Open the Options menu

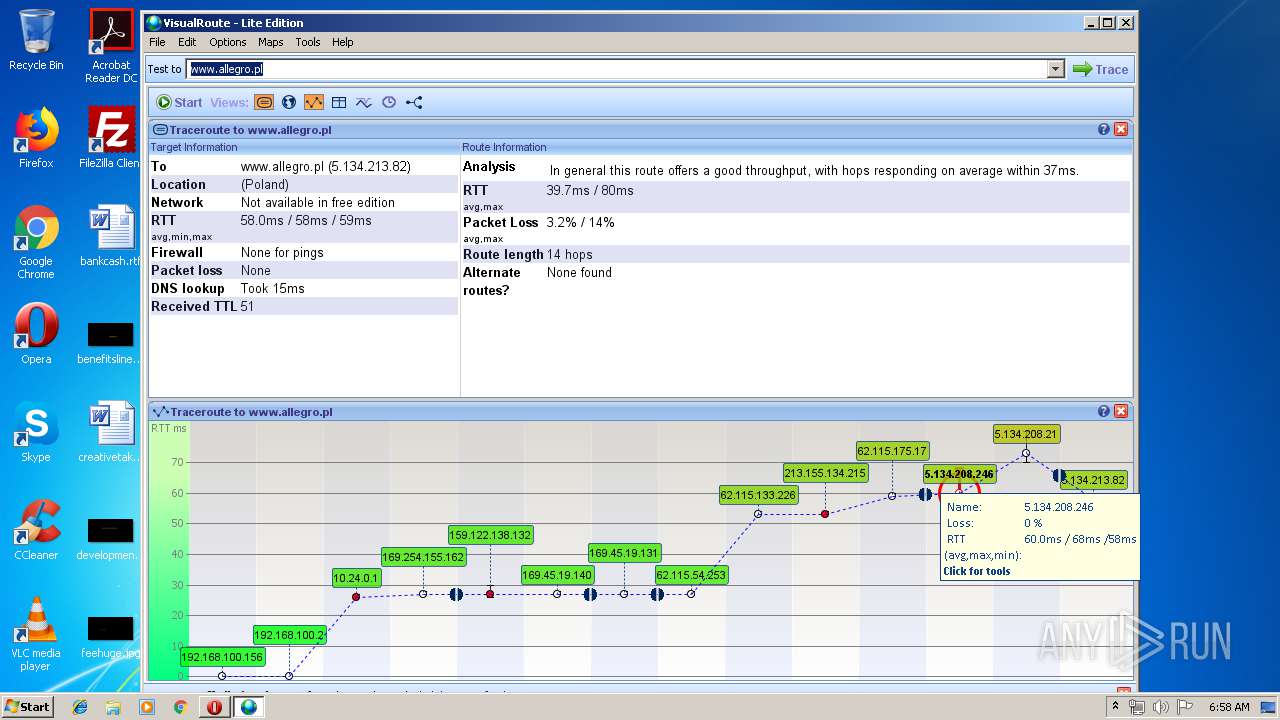tap(228, 42)
